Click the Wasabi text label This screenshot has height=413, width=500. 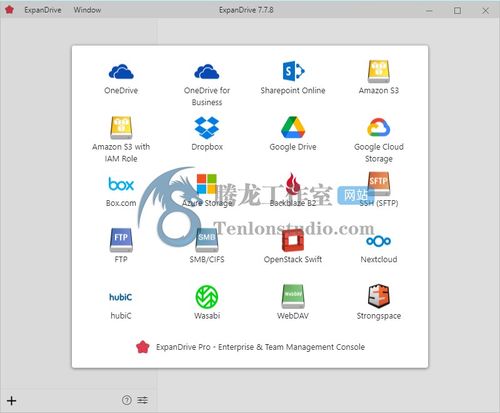(207, 316)
